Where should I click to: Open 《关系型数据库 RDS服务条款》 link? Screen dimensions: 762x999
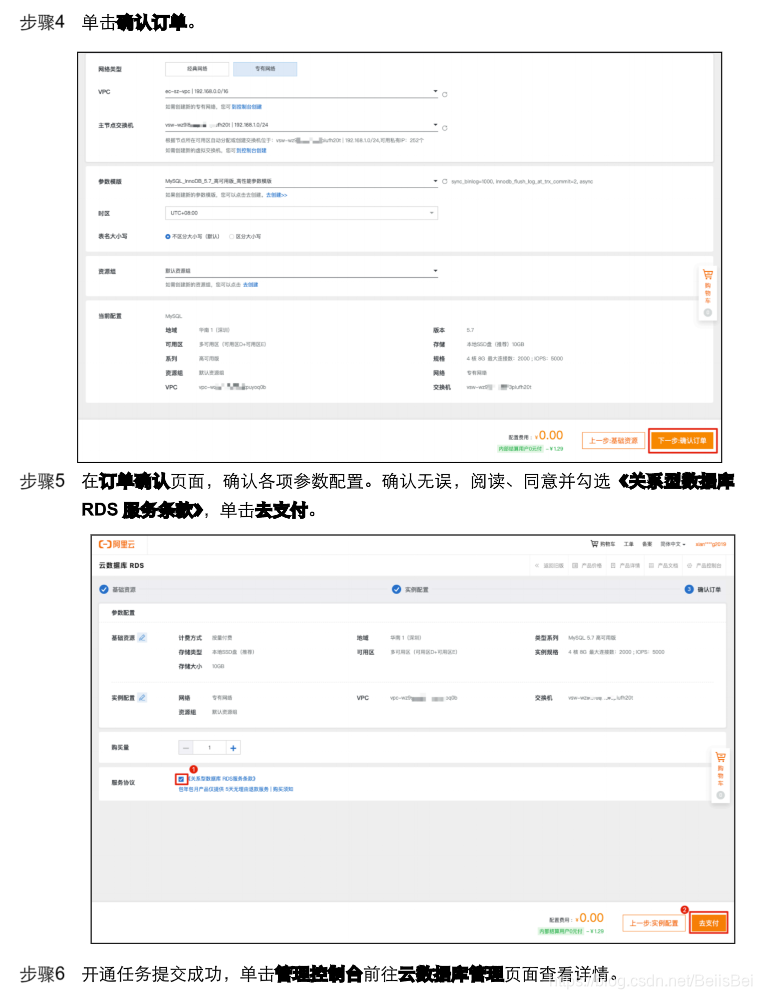pos(222,779)
